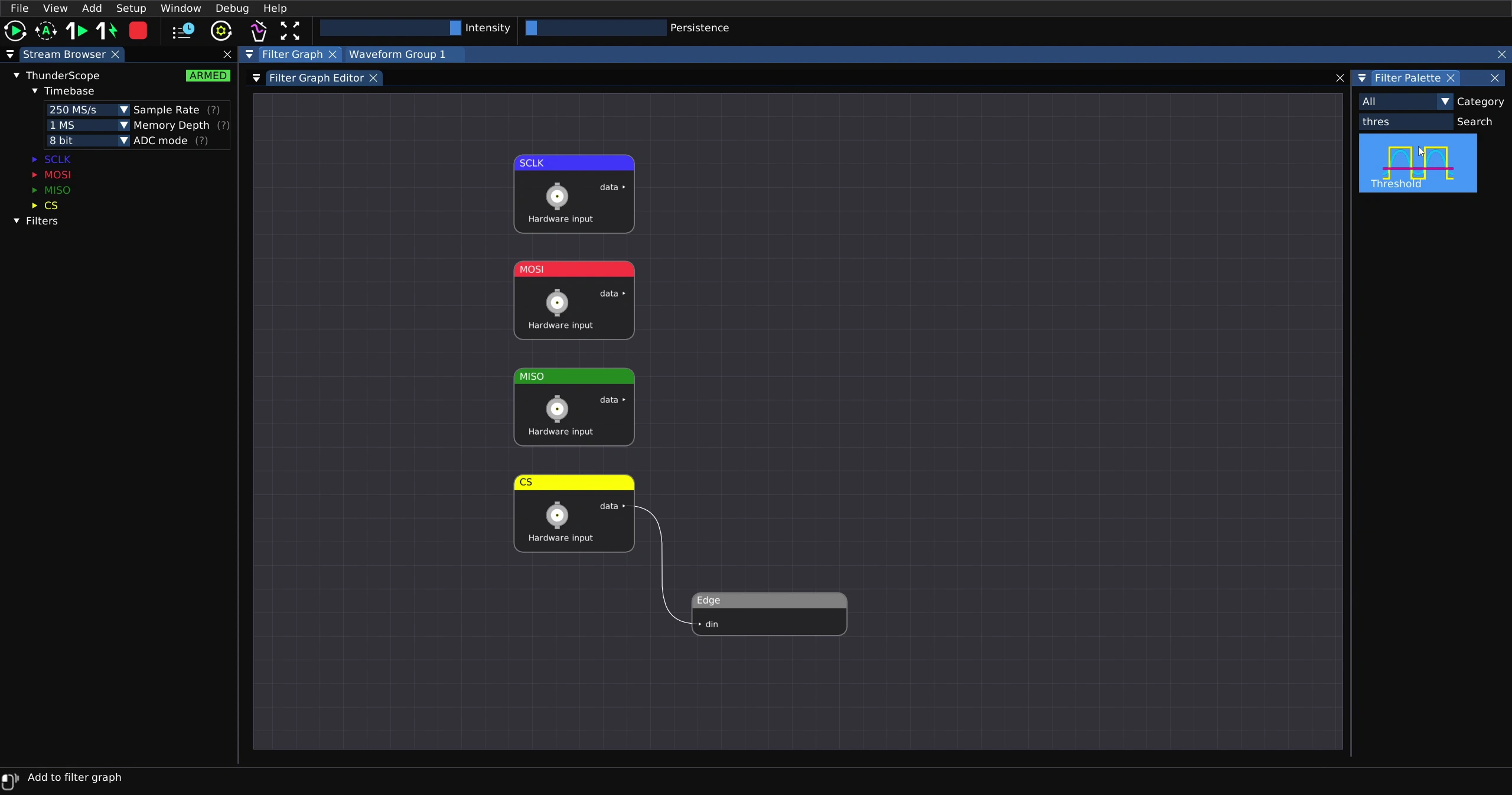Open the Category dropdown in Filter Palette
The image size is (1512, 795).
pyautogui.click(x=1405, y=102)
